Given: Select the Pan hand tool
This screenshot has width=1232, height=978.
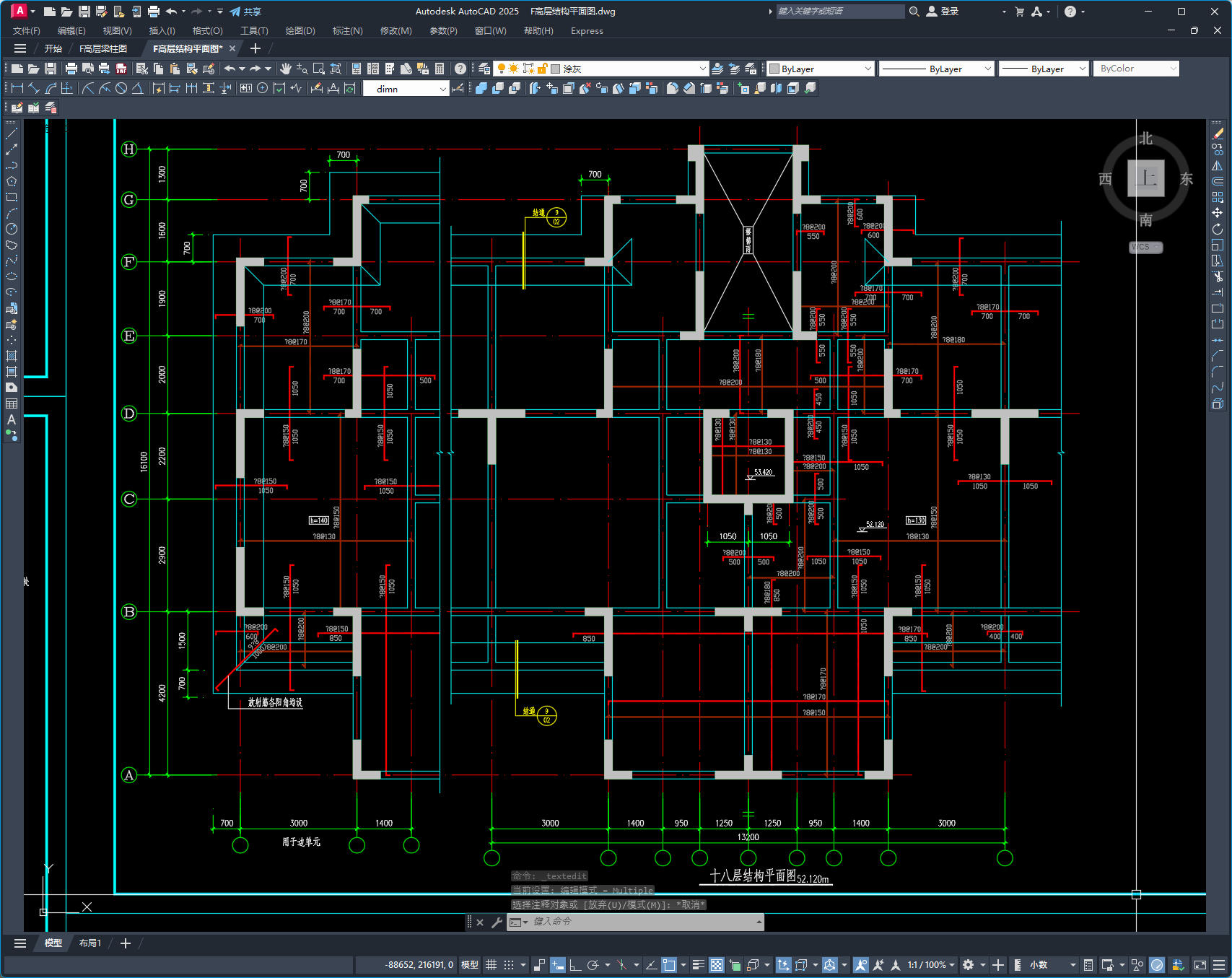Looking at the screenshot, I should pyautogui.click(x=286, y=69).
